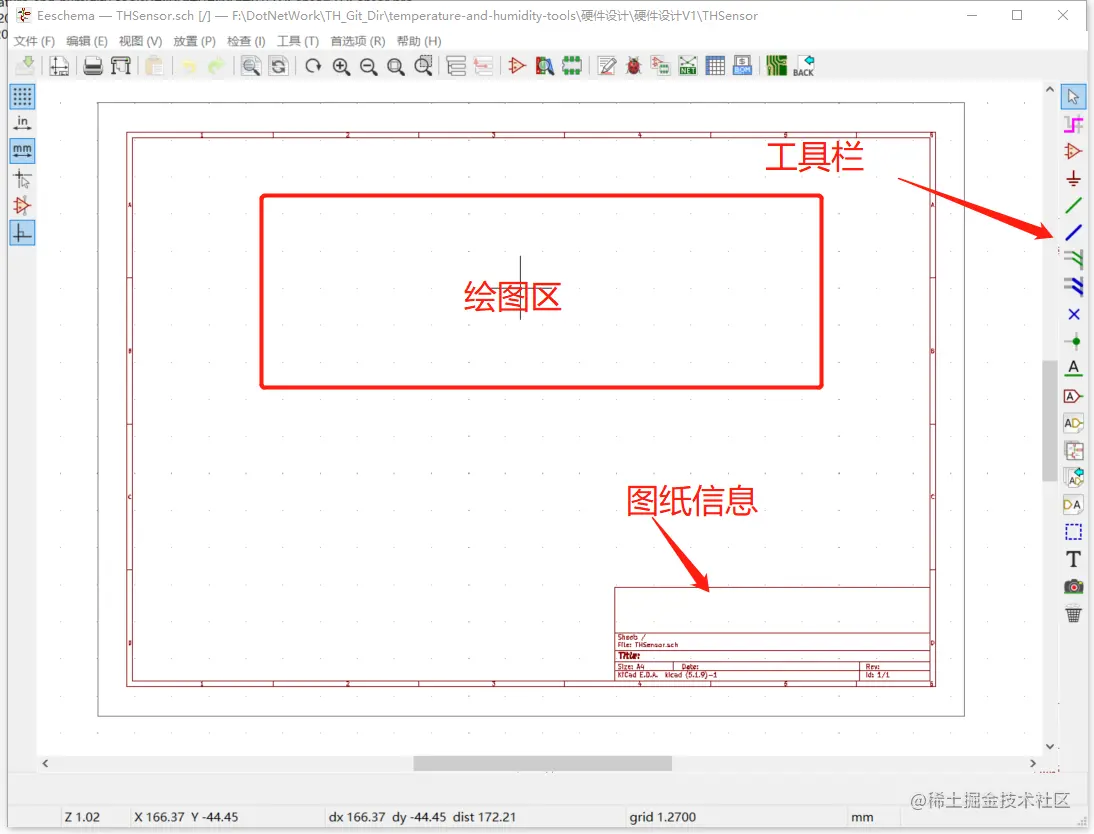The height and width of the screenshot is (834, 1094).
Task: Click the Generate netlist icon
Action: (x=688, y=66)
